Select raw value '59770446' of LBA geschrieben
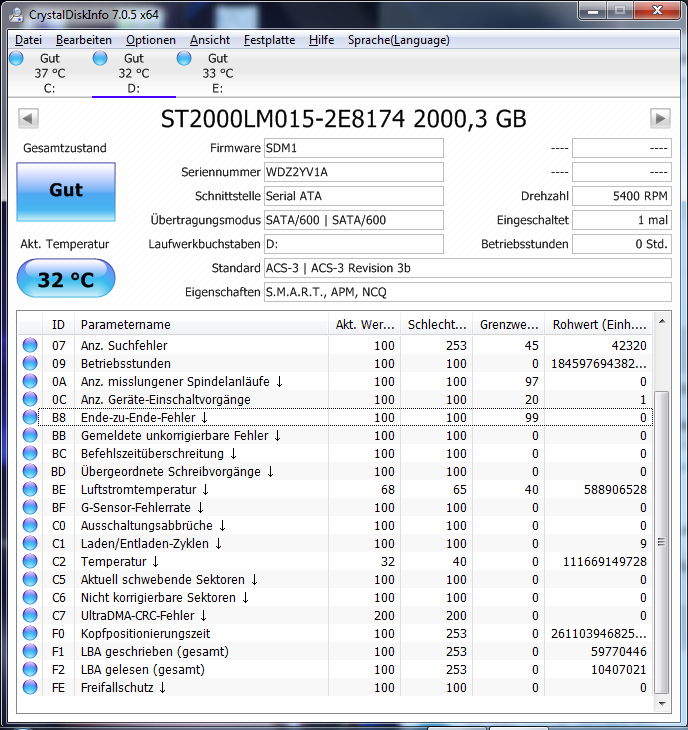Image resolution: width=688 pixels, height=730 pixels. pyautogui.click(x=619, y=651)
